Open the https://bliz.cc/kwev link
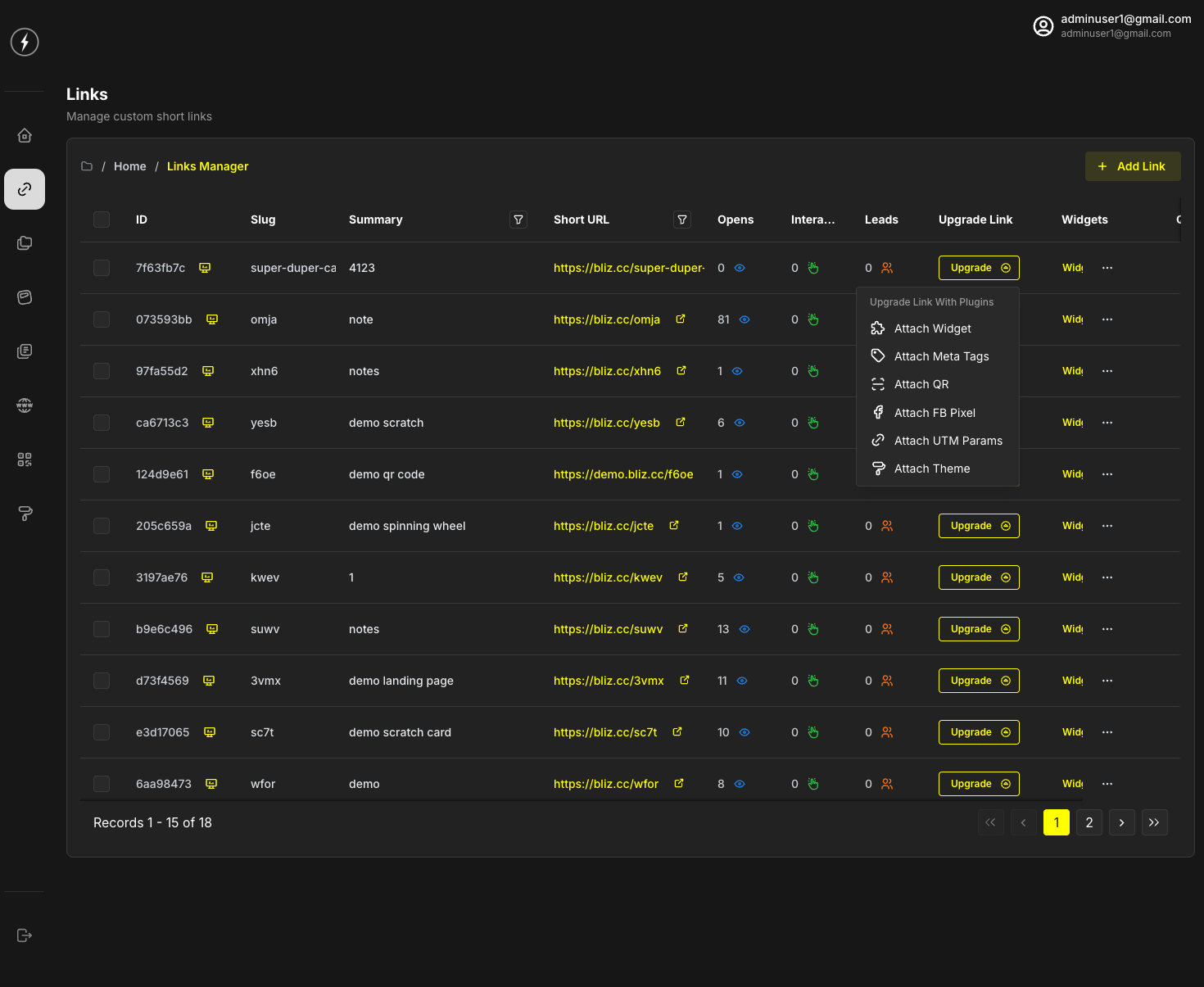The image size is (1204, 987). coord(608,577)
